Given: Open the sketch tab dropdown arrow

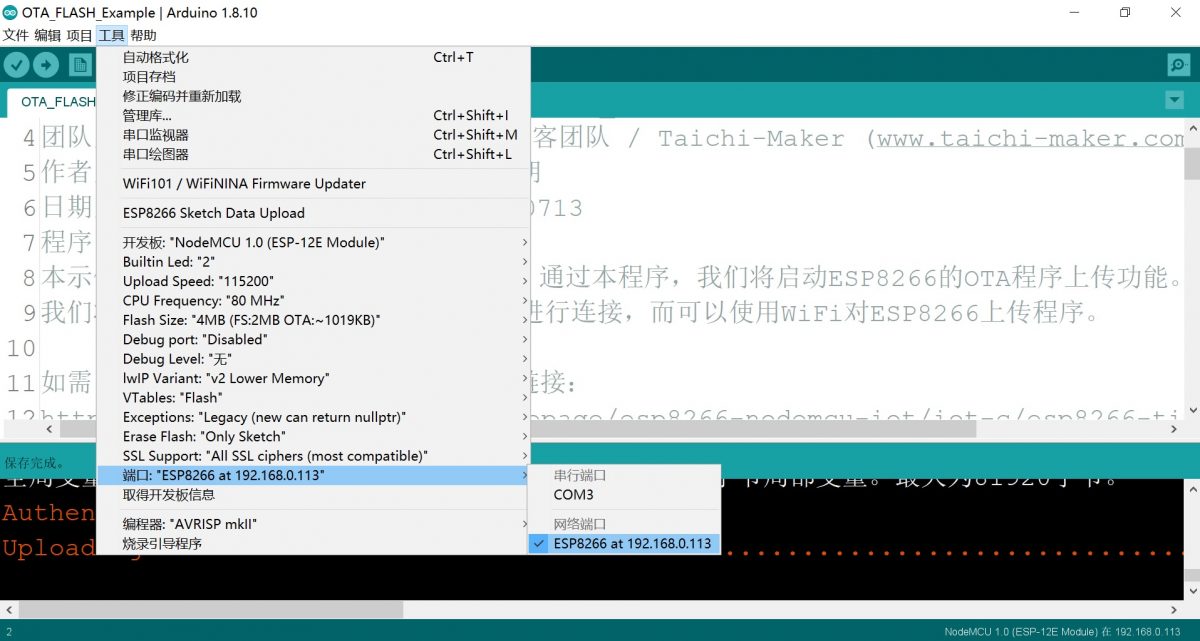Looking at the screenshot, I should point(1174,101).
